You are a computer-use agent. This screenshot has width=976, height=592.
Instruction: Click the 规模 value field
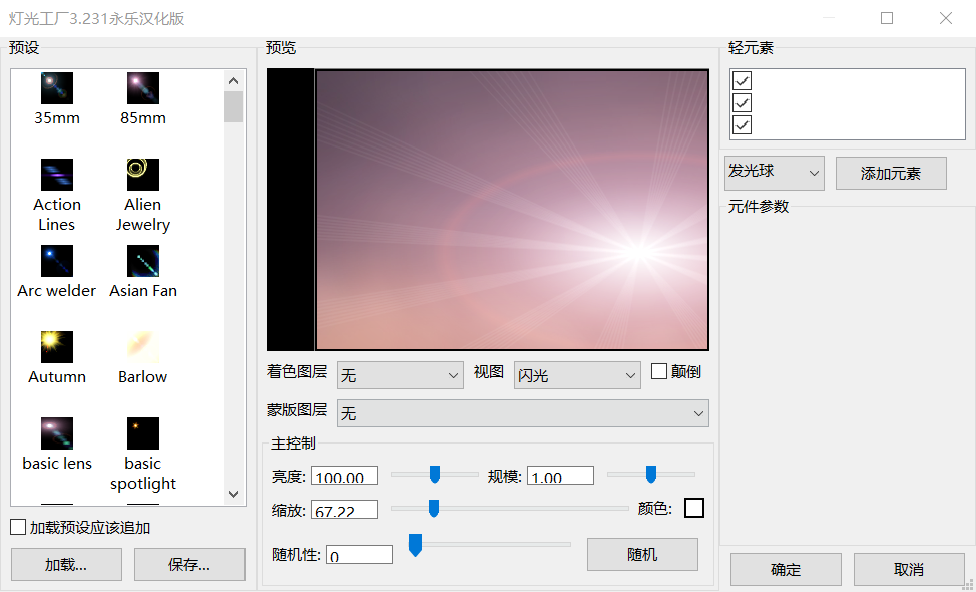coord(560,476)
